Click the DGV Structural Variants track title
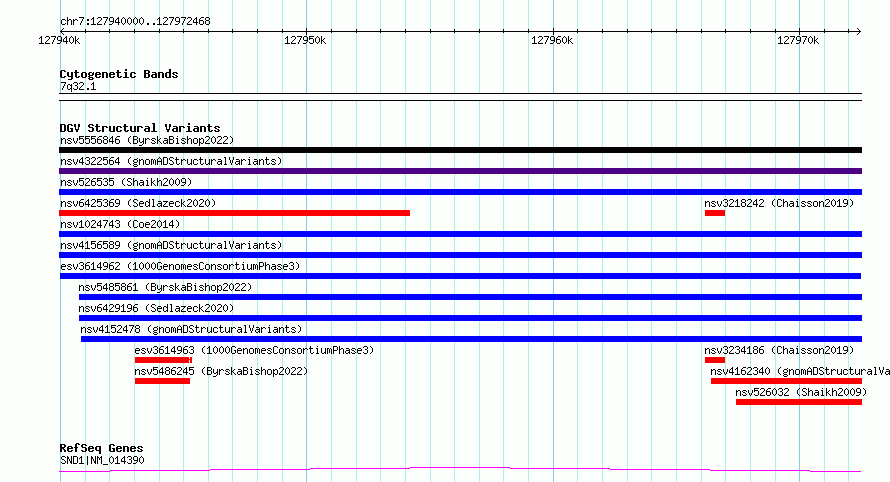The image size is (890, 482). (140, 128)
